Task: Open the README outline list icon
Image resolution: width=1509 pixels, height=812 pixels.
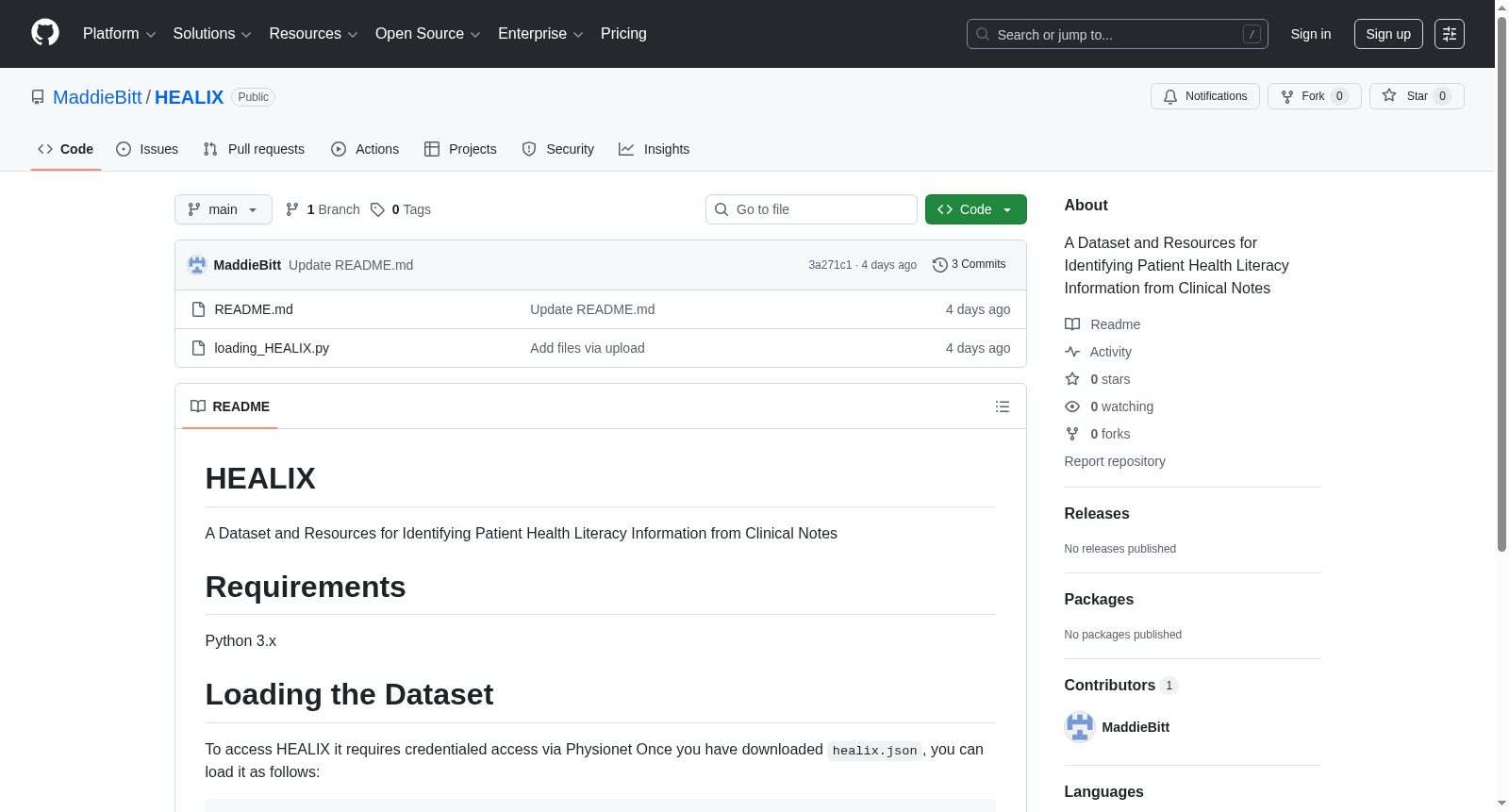Action: pos(1003,406)
